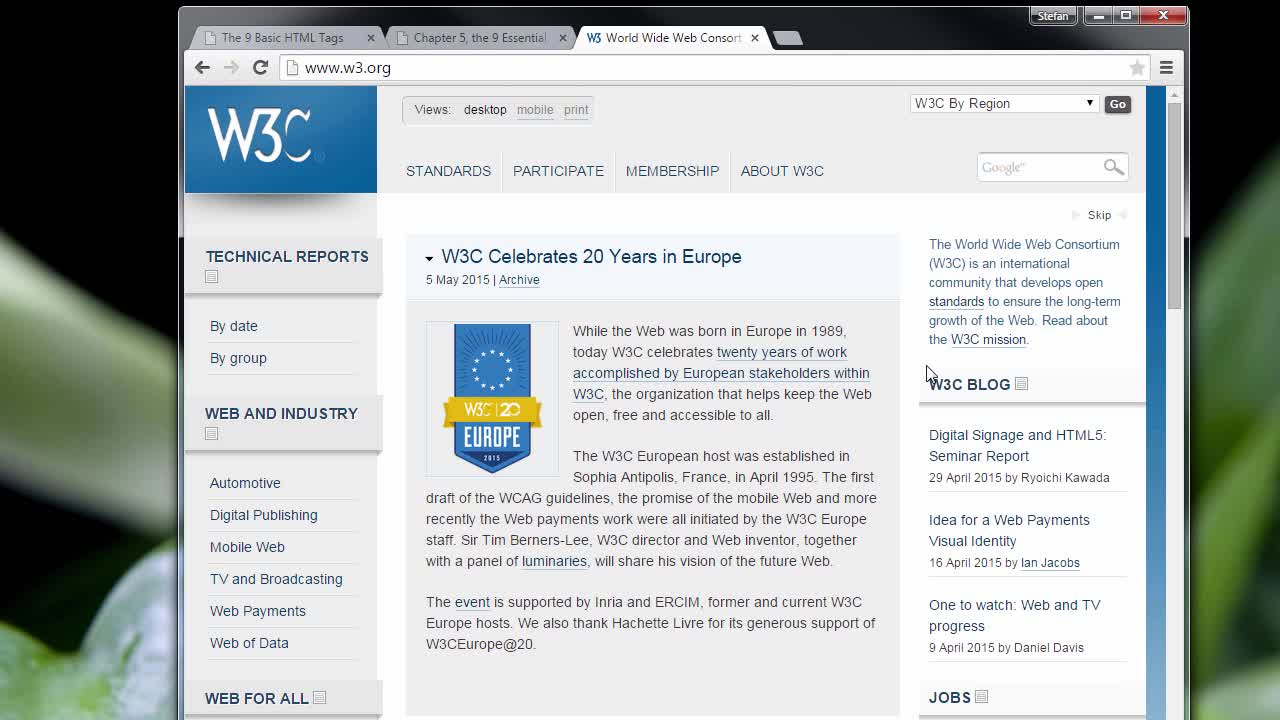This screenshot has width=1280, height=720.
Task: Open the TV and Broadcasting link
Action: pyautogui.click(x=276, y=579)
